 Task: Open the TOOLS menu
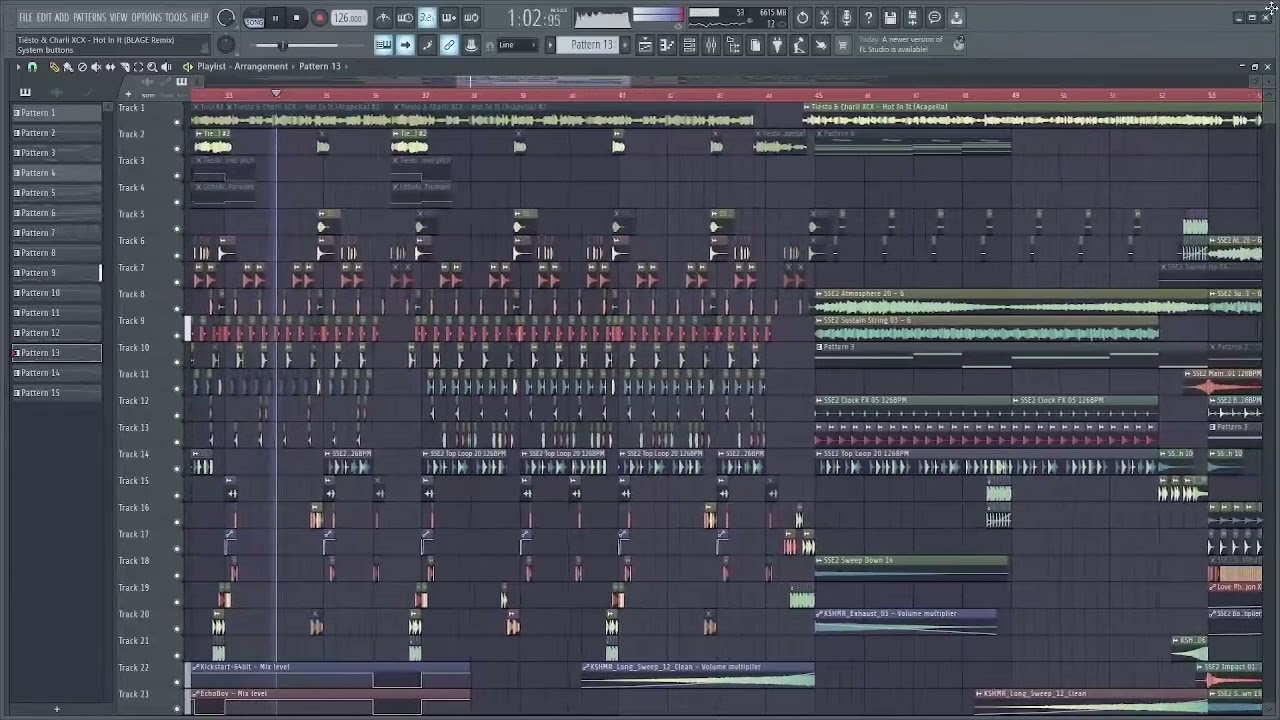click(176, 18)
